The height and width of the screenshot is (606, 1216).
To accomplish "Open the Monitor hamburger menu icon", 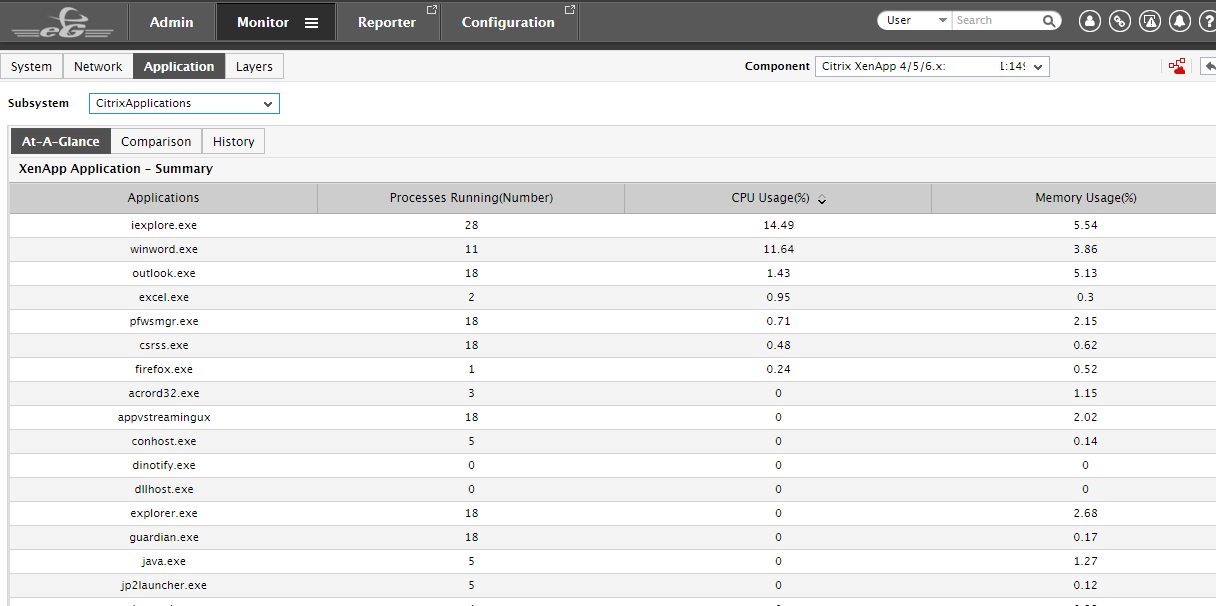I will click(x=311, y=23).
